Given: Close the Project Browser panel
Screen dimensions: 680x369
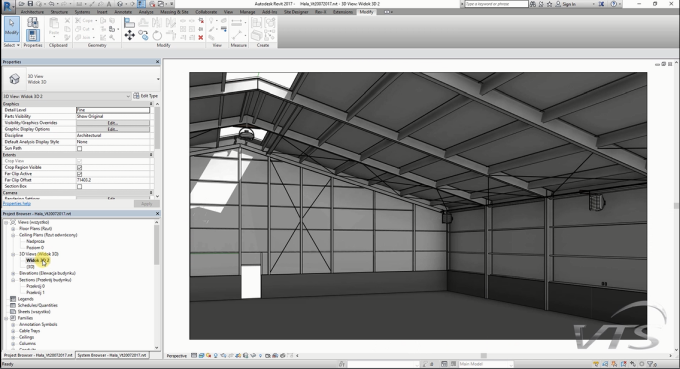Looking at the screenshot, I should (x=157, y=214).
